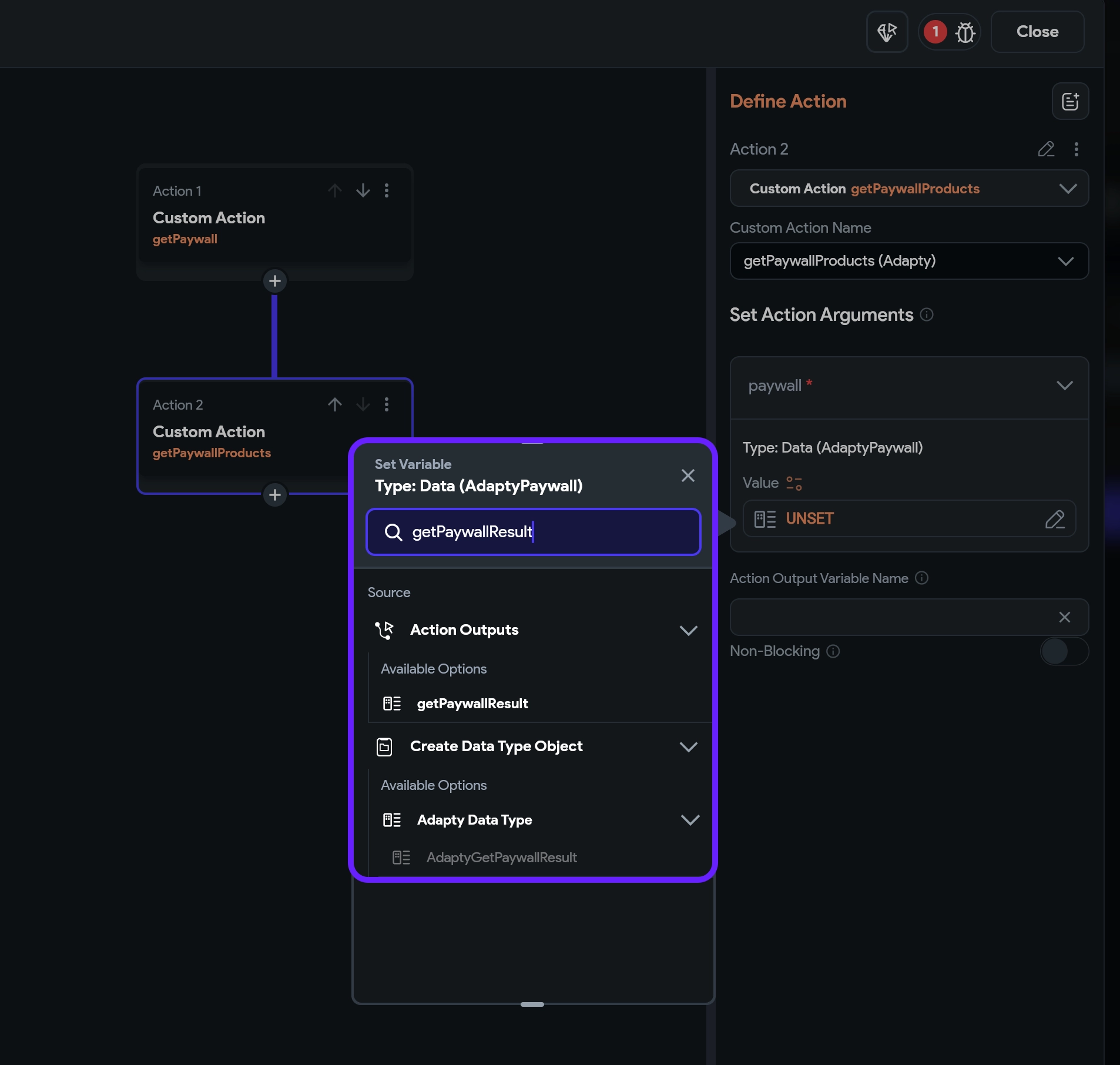The image size is (1120, 1065).
Task: Click the pencil icon to rename Action 2
Action: [x=1046, y=149]
